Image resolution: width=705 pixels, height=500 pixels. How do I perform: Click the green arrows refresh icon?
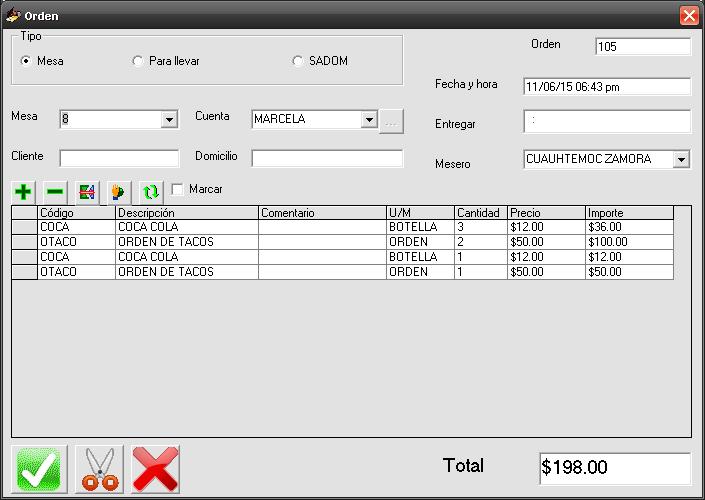pos(150,191)
